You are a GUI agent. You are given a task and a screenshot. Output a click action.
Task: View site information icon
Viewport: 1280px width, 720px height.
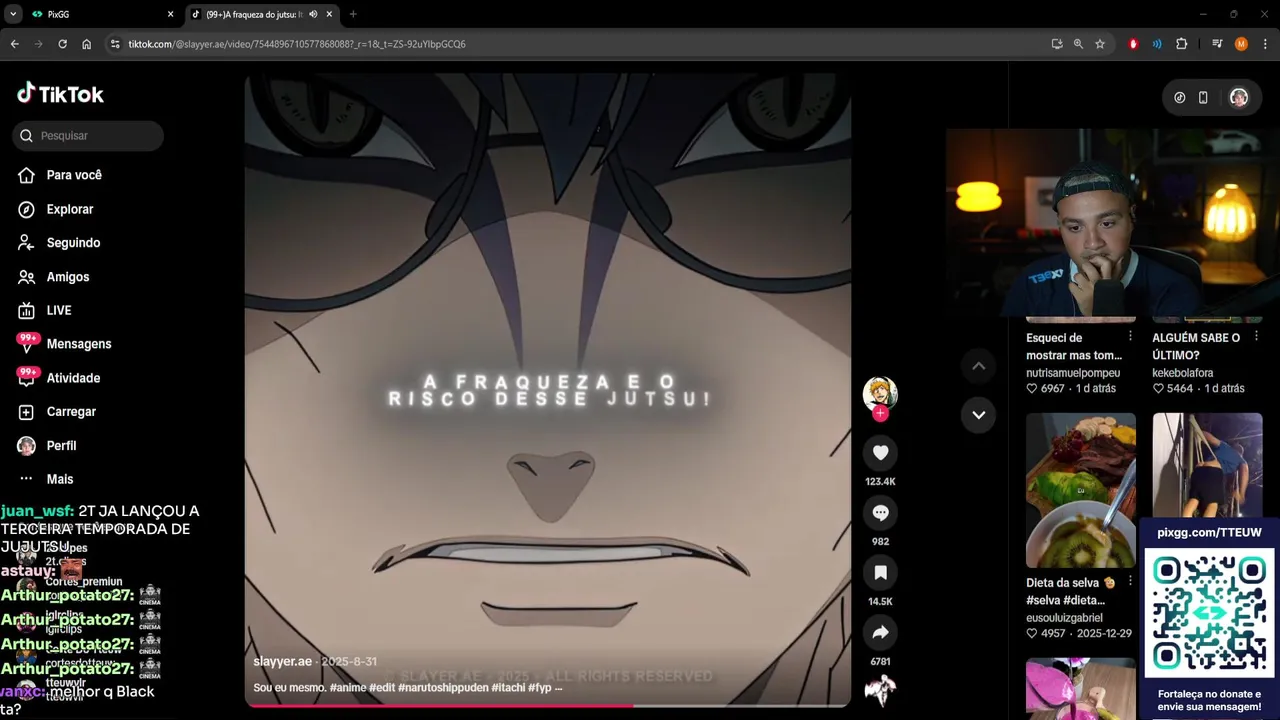click(x=115, y=44)
